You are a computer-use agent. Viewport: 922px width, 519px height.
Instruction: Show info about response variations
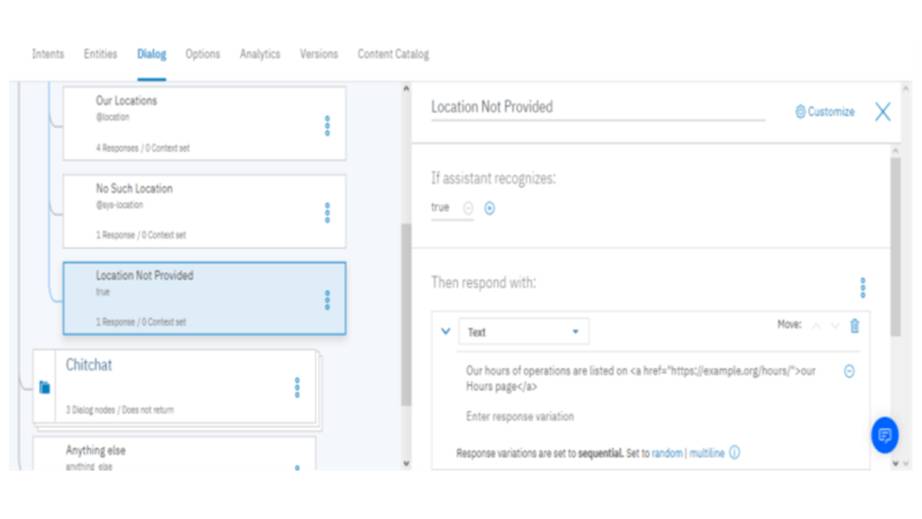(735, 453)
